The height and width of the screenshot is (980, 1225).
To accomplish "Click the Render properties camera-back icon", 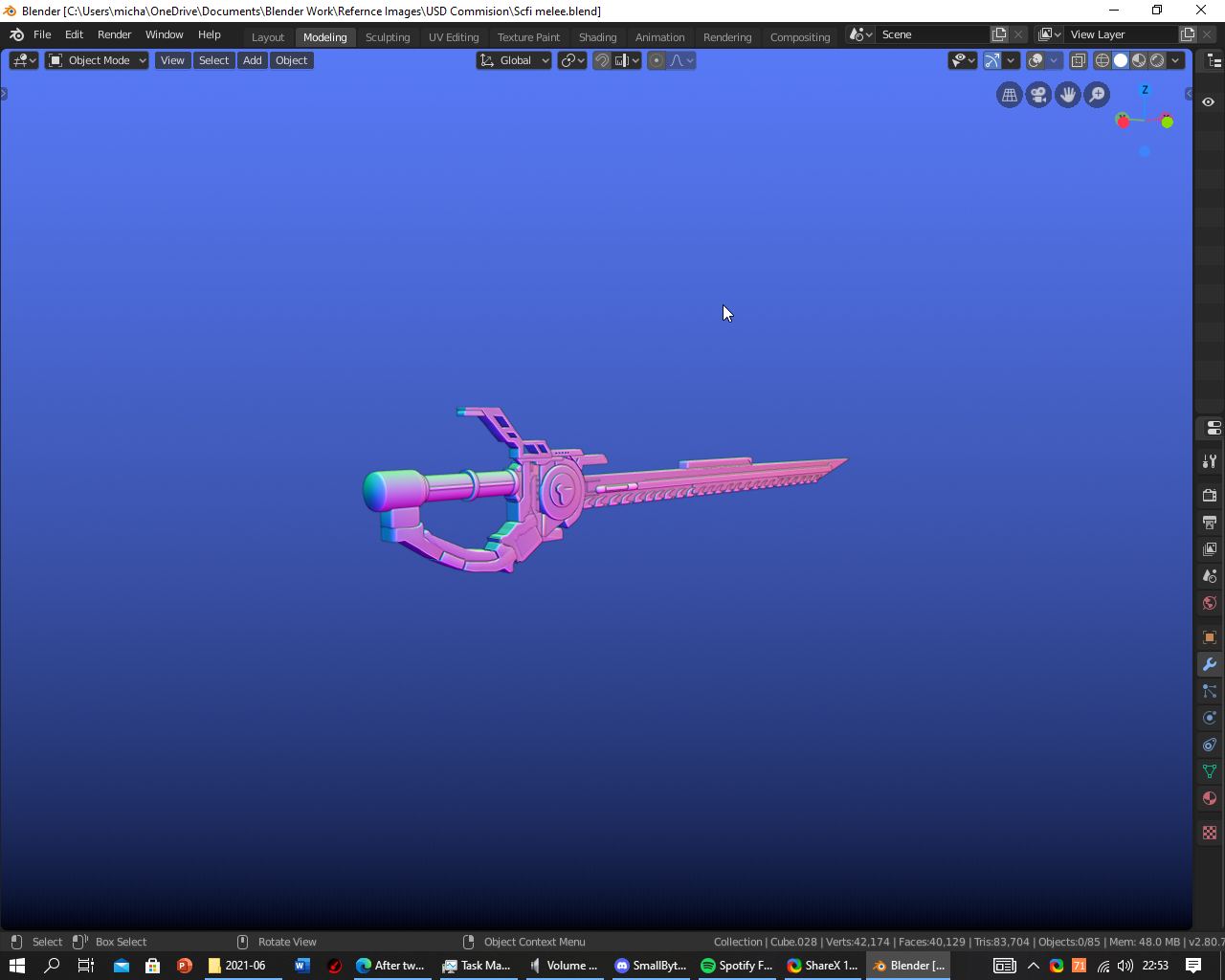I will [1210, 495].
